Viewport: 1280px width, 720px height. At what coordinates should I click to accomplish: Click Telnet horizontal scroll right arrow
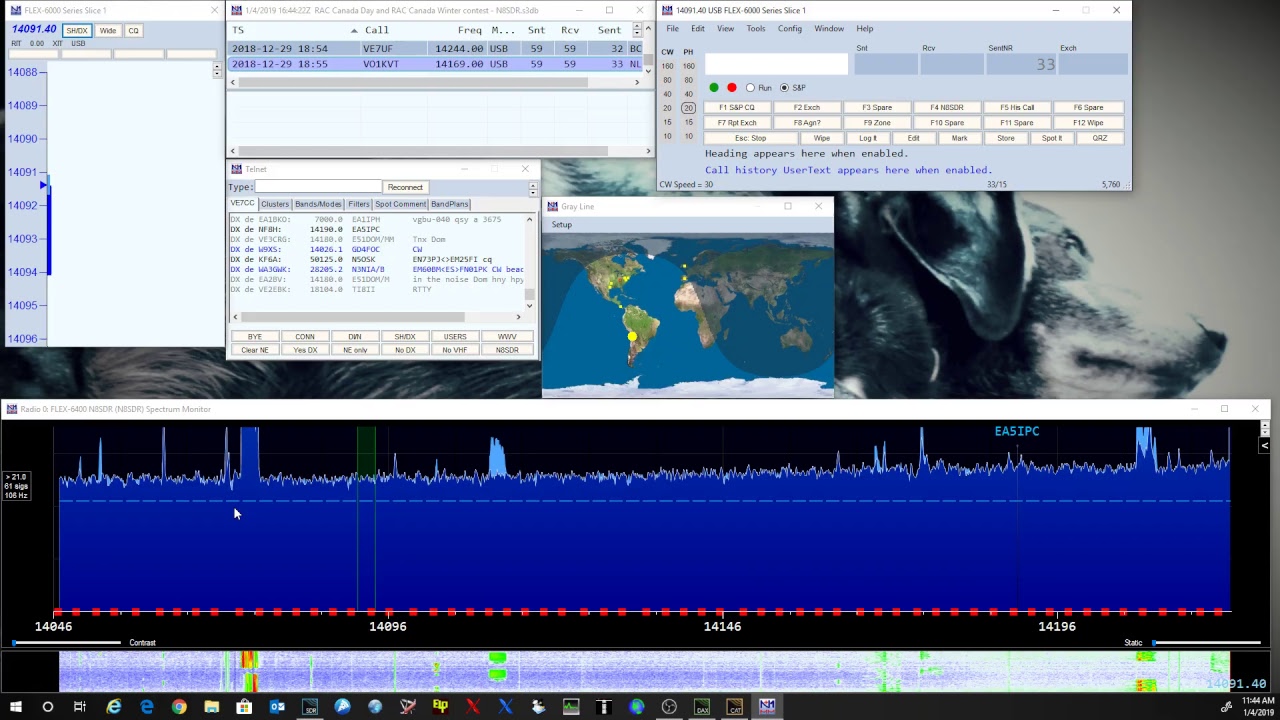[x=518, y=317]
